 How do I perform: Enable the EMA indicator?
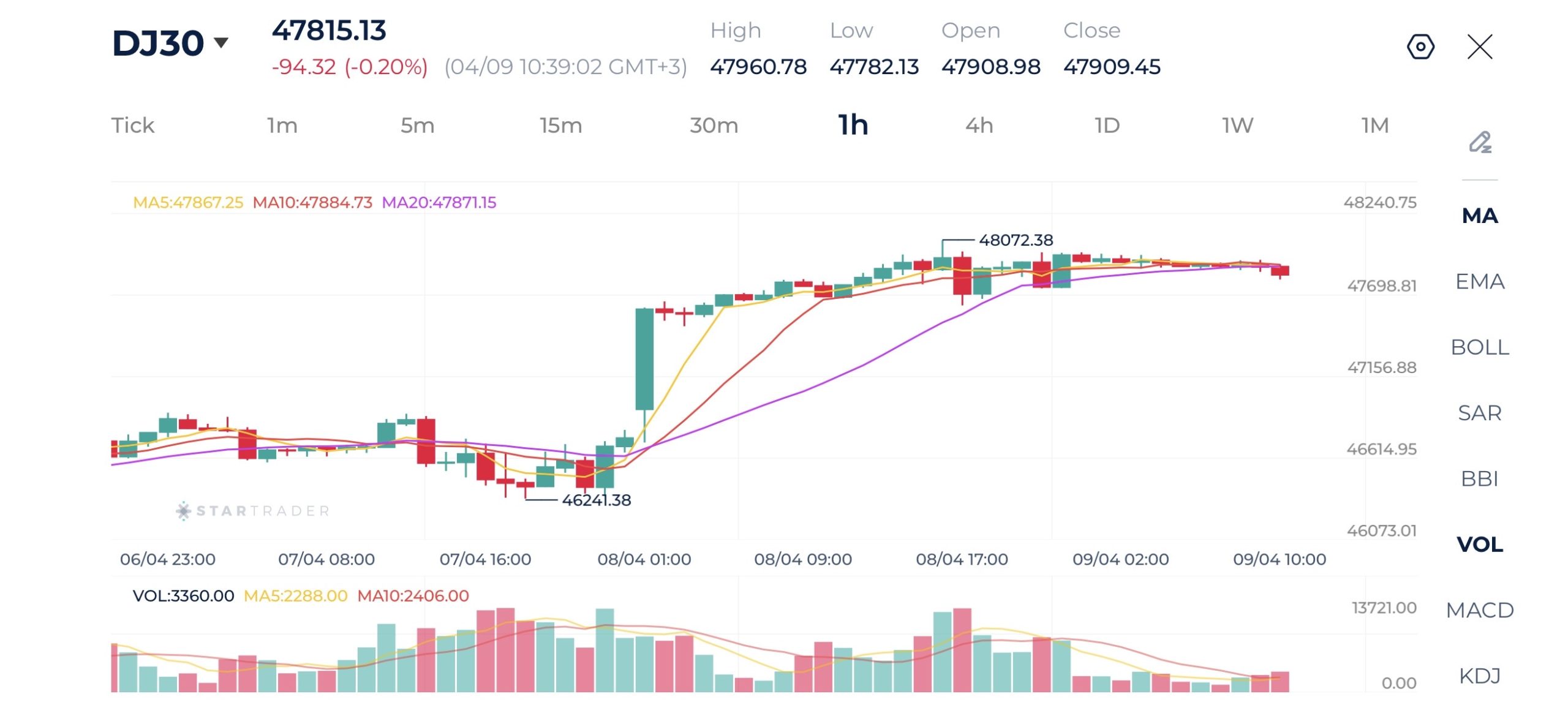1480,281
